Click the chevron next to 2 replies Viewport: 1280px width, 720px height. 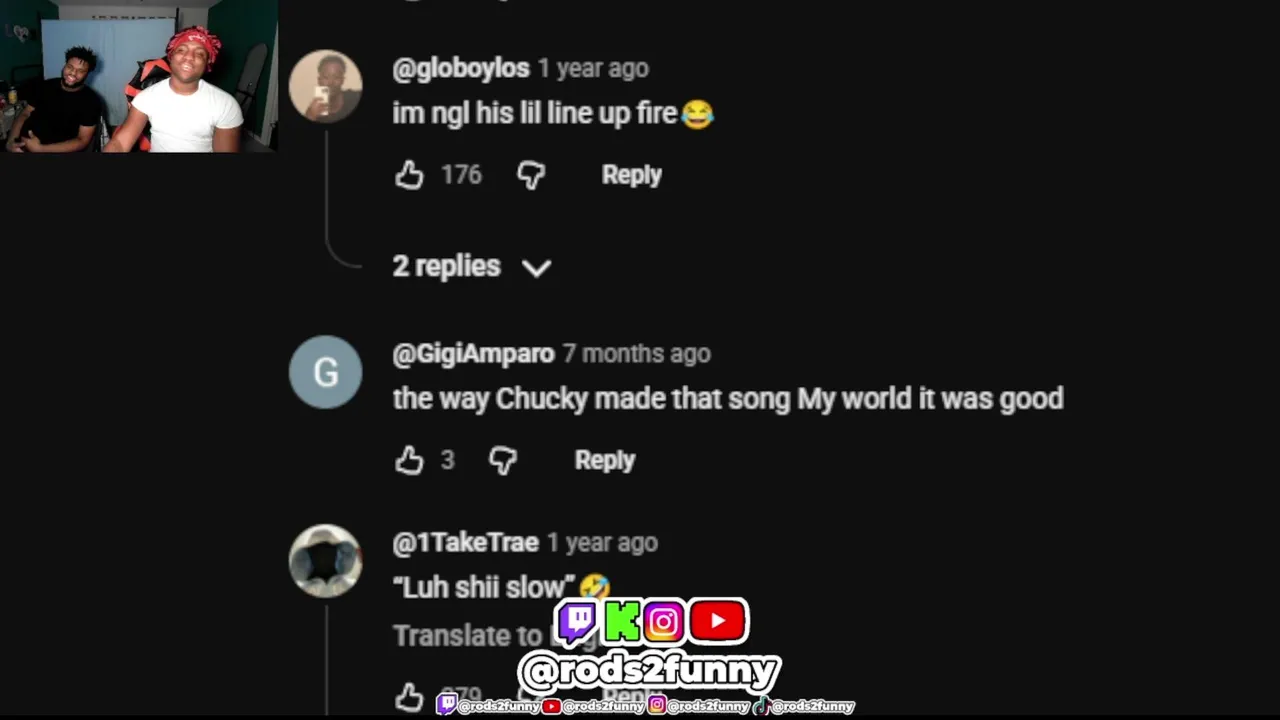(537, 267)
